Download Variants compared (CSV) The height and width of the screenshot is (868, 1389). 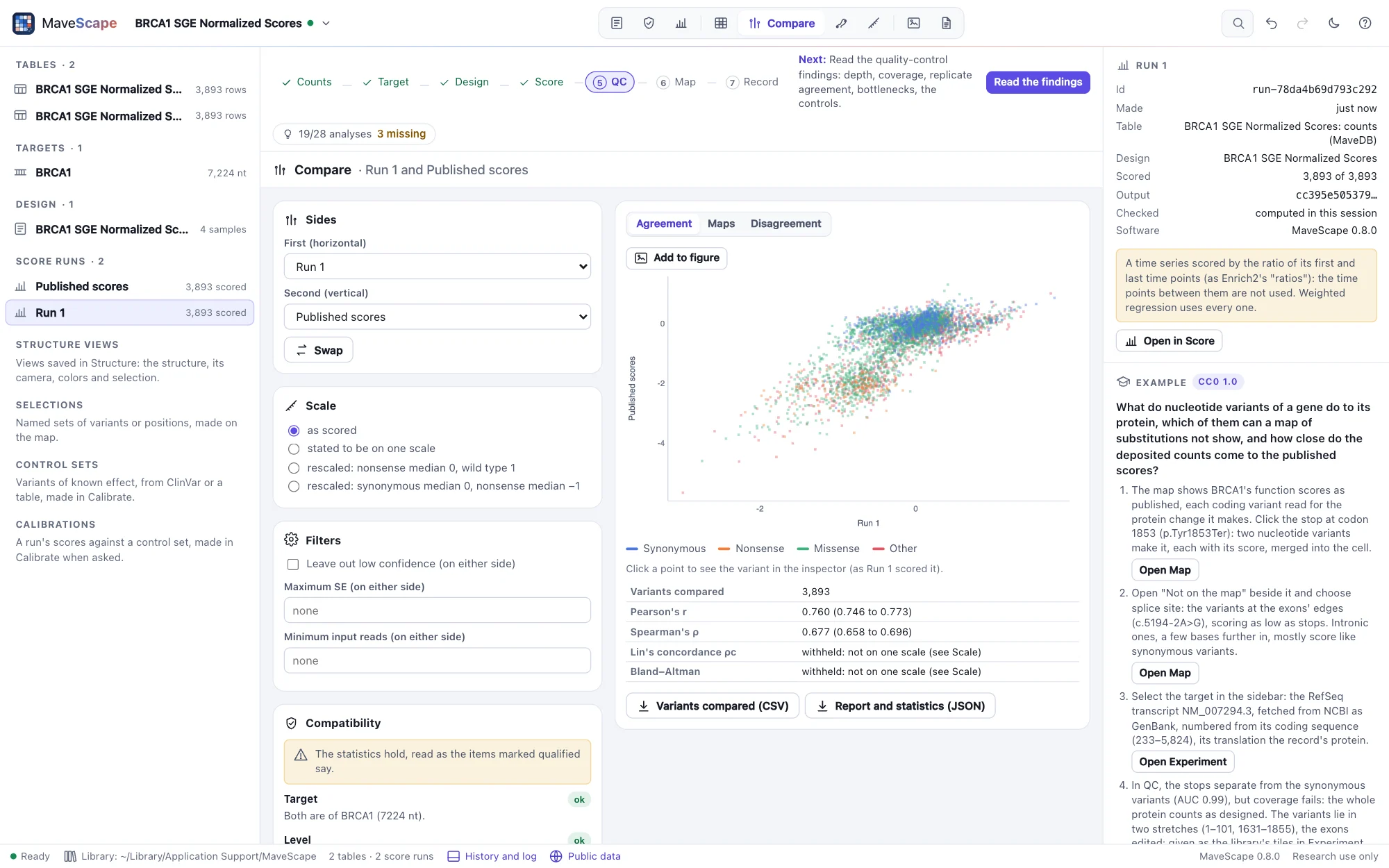(713, 706)
